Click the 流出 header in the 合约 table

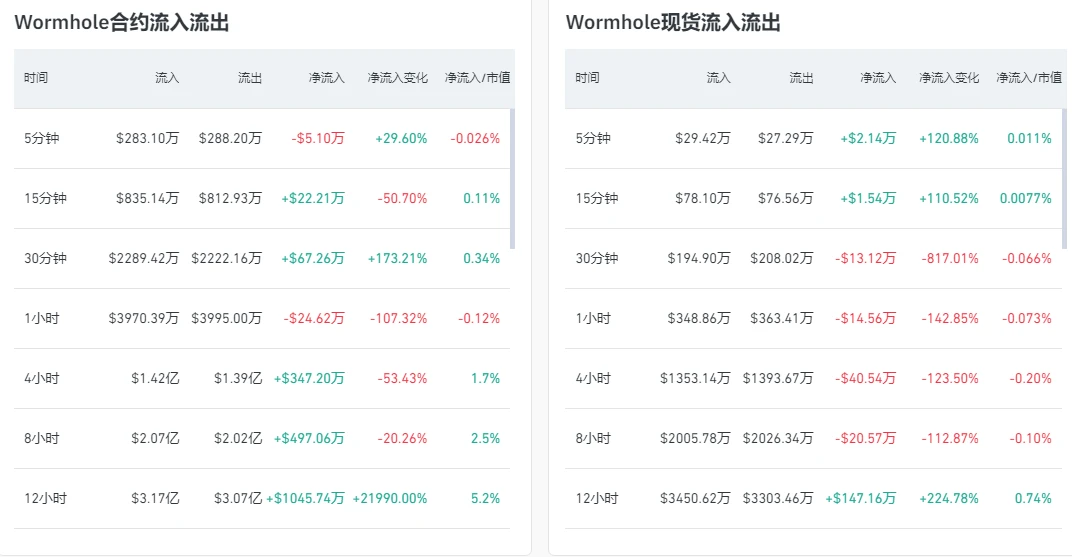tap(250, 78)
